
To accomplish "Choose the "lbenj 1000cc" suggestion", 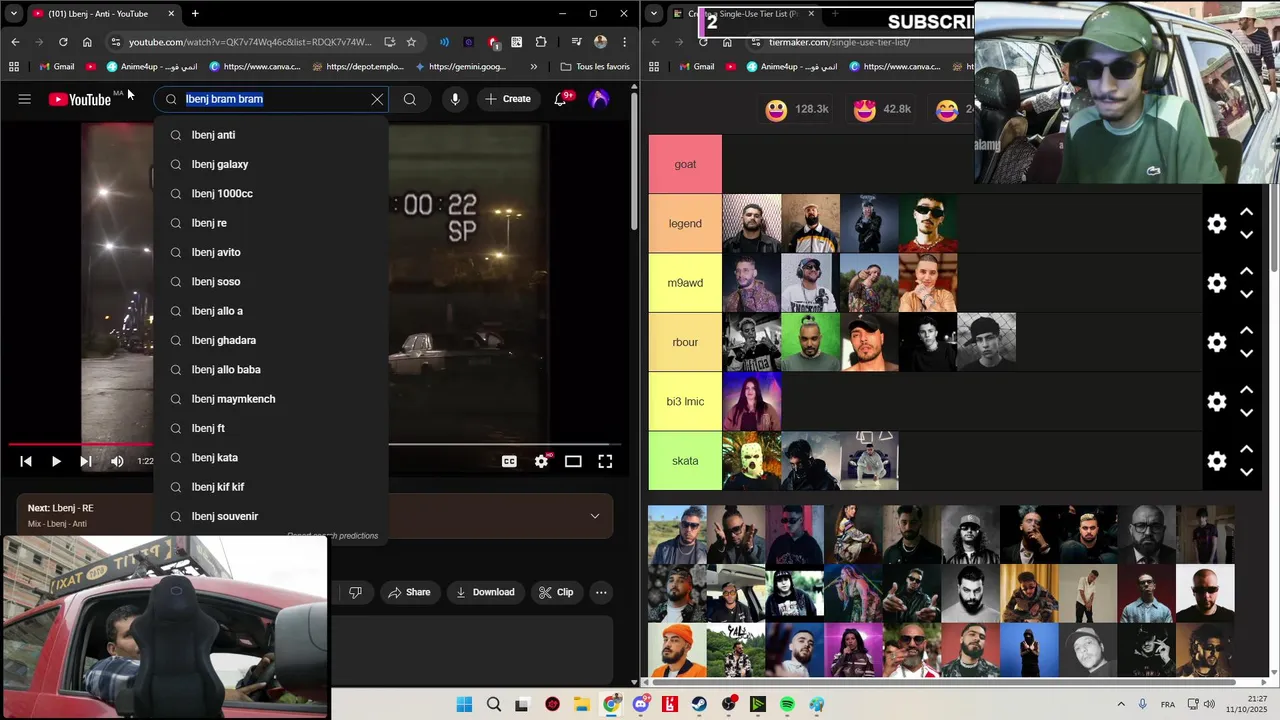I will [x=271, y=193].
